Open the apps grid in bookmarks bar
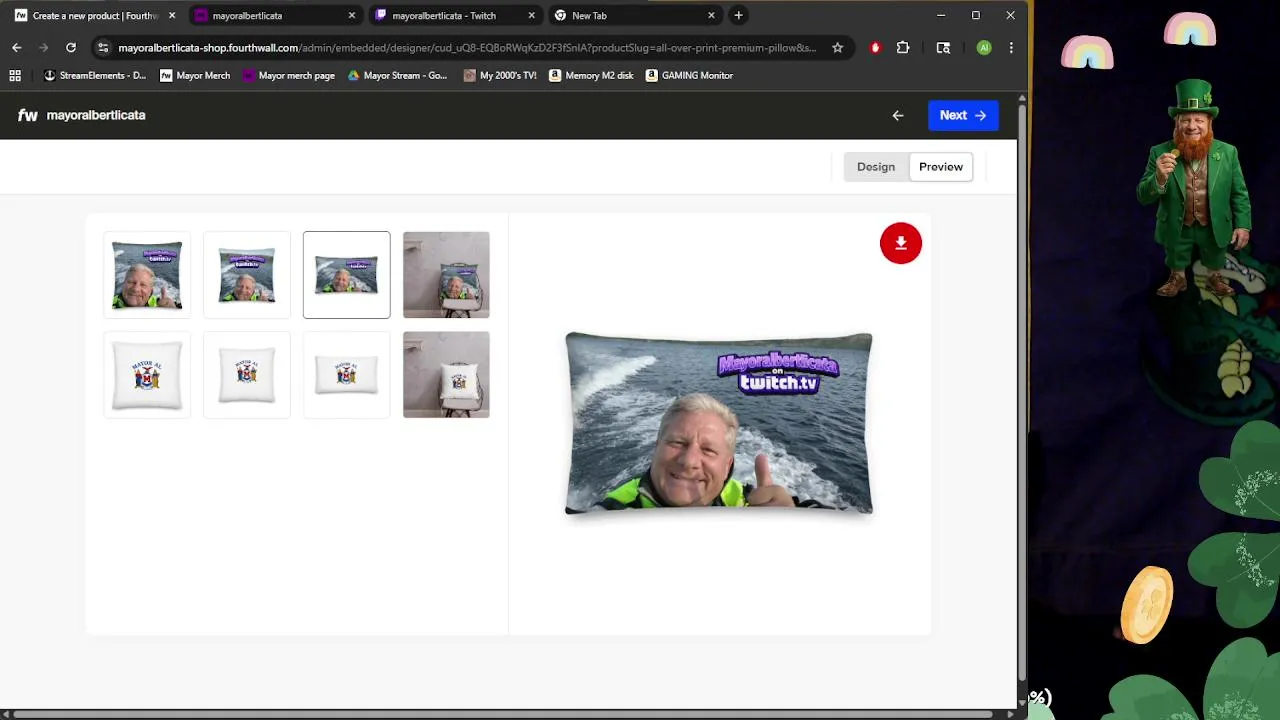The image size is (1280, 720). [15, 75]
